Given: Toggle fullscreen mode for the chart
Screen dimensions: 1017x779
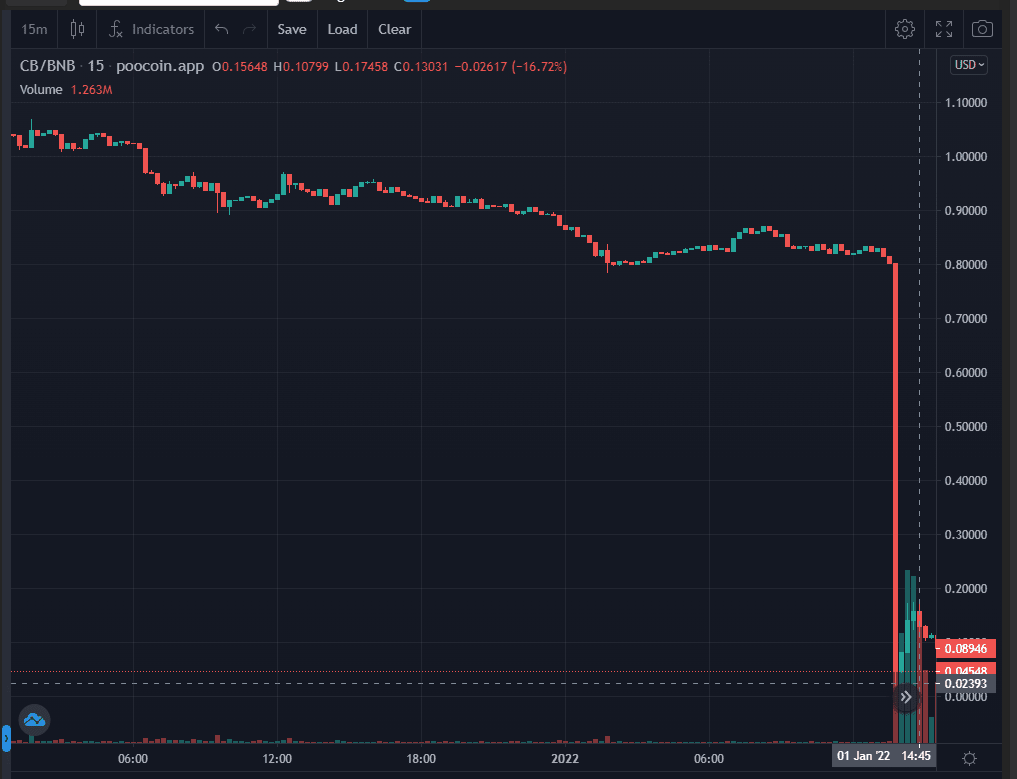Looking at the screenshot, I should click(943, 29).
